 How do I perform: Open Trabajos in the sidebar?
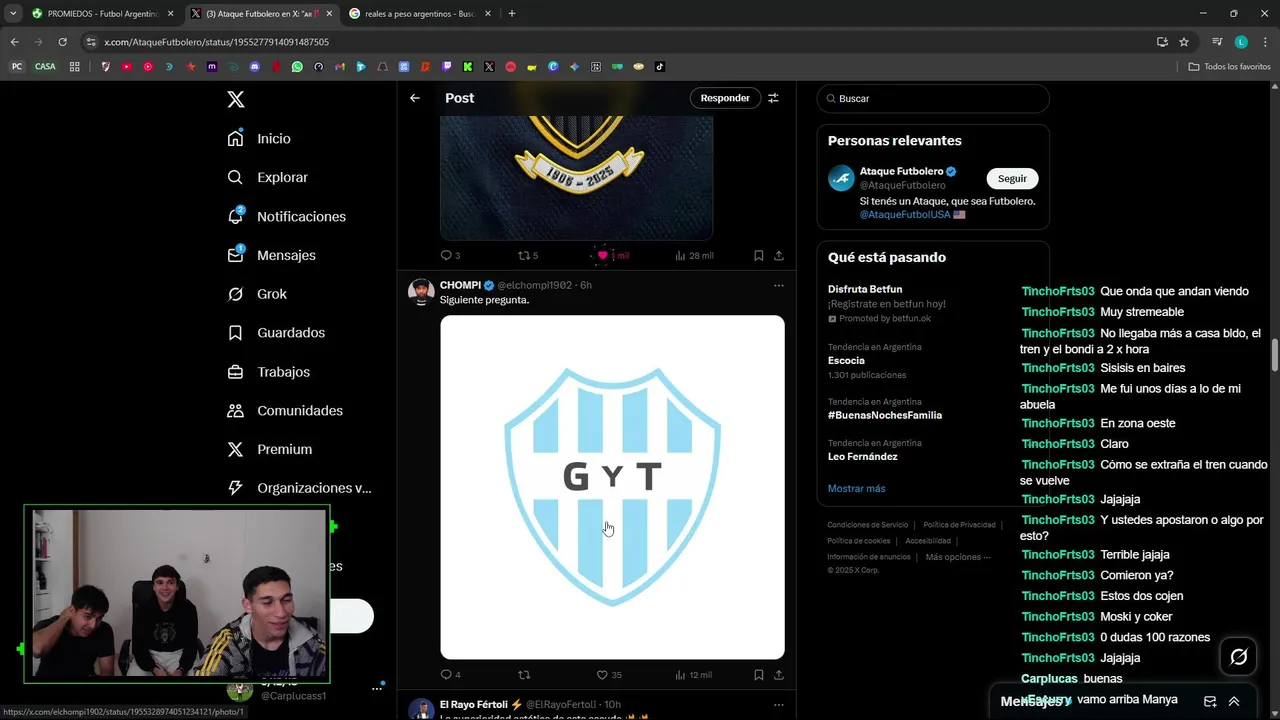[269, 372]
